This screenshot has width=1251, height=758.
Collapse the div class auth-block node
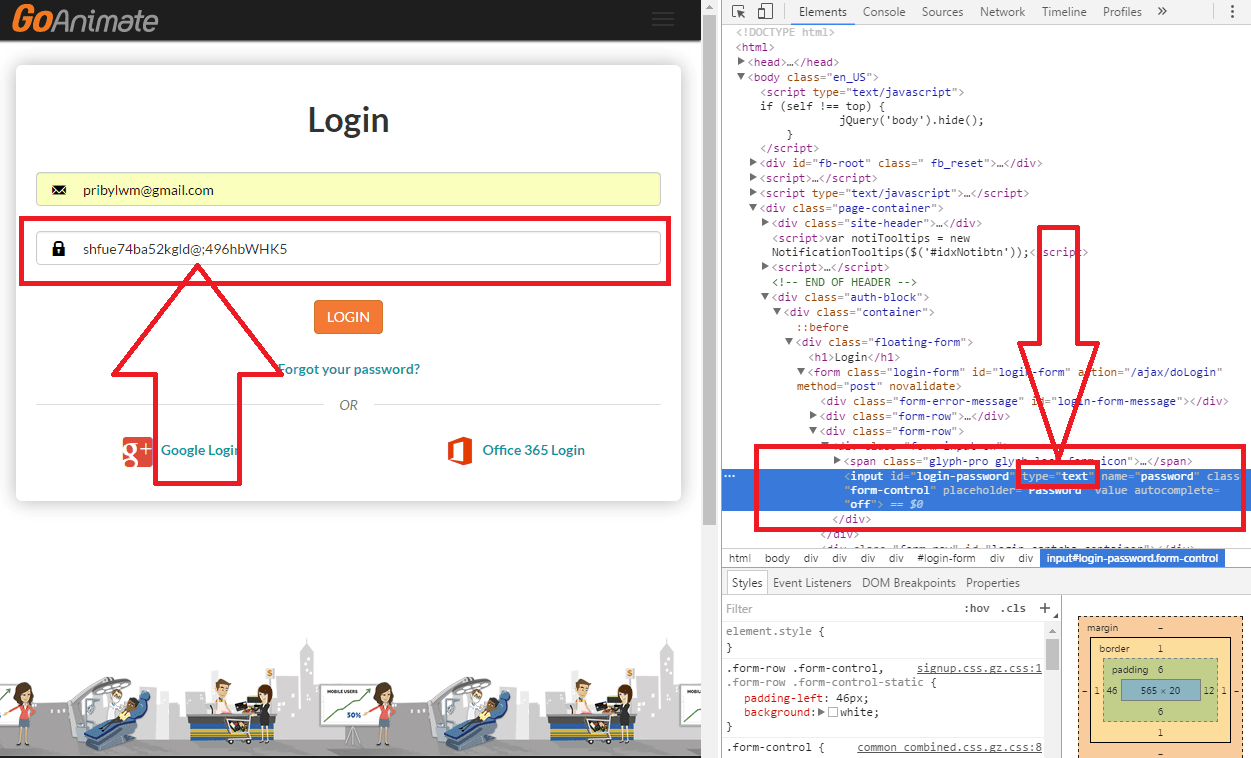coord(766,297)
